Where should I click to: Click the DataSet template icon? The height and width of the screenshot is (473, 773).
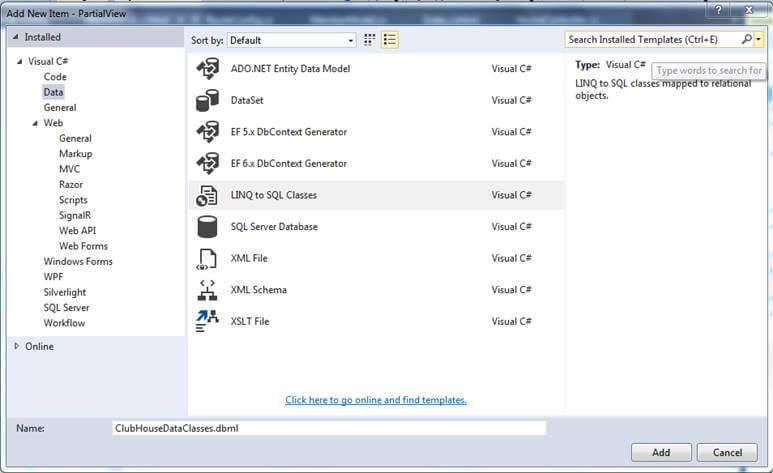click(208, 100)
